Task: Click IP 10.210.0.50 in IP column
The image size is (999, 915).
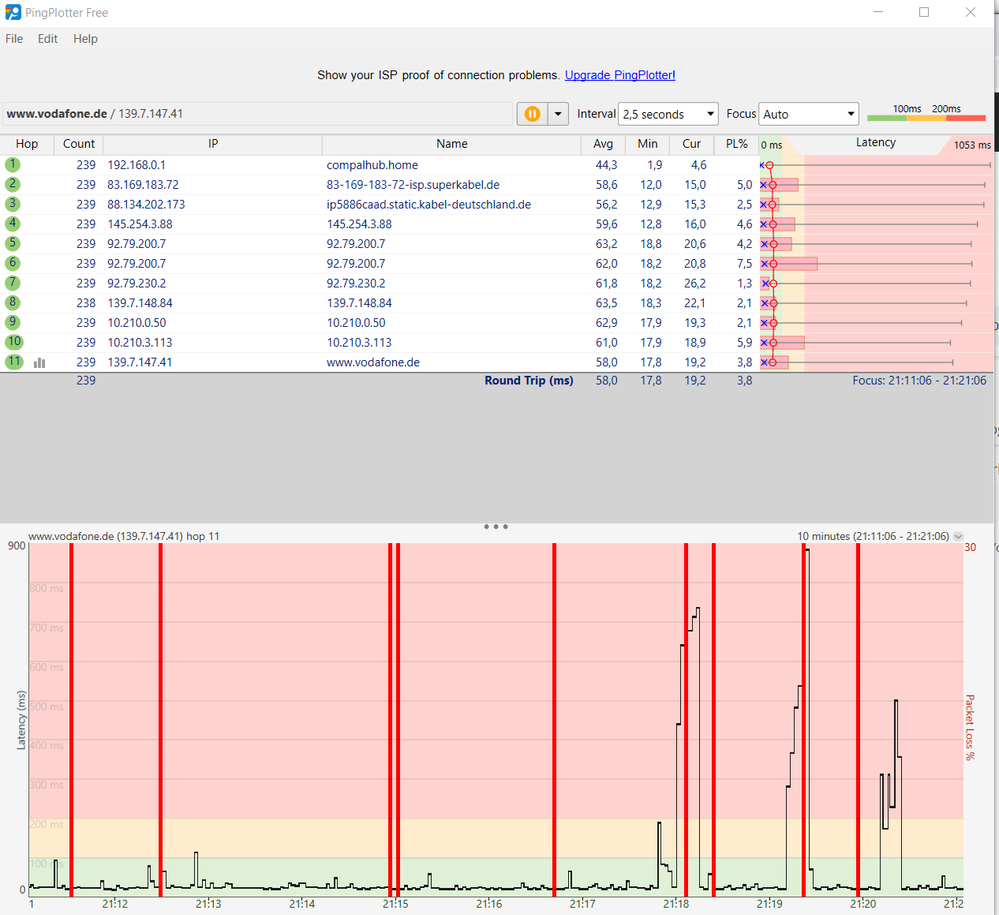Action: [136, 323]
